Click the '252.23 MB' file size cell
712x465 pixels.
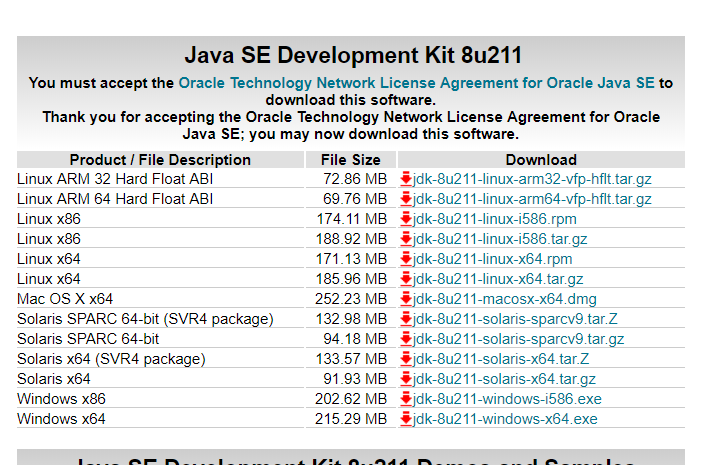point(351,299)
